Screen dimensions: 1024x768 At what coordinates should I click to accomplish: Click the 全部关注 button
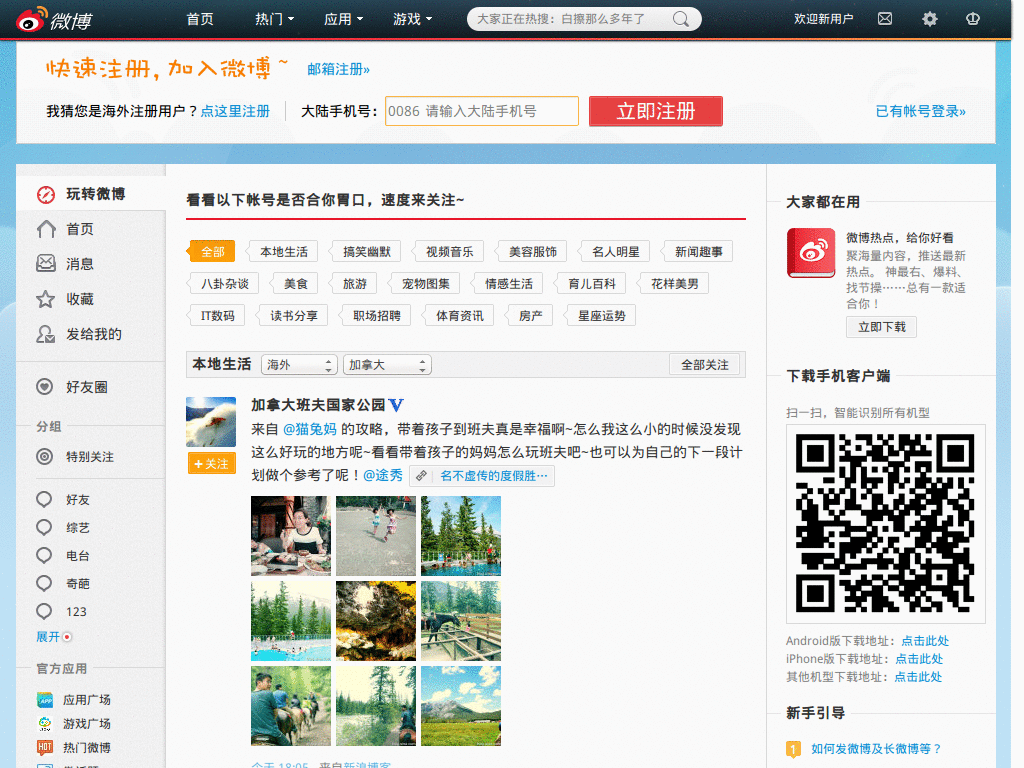tap(705, 364)
